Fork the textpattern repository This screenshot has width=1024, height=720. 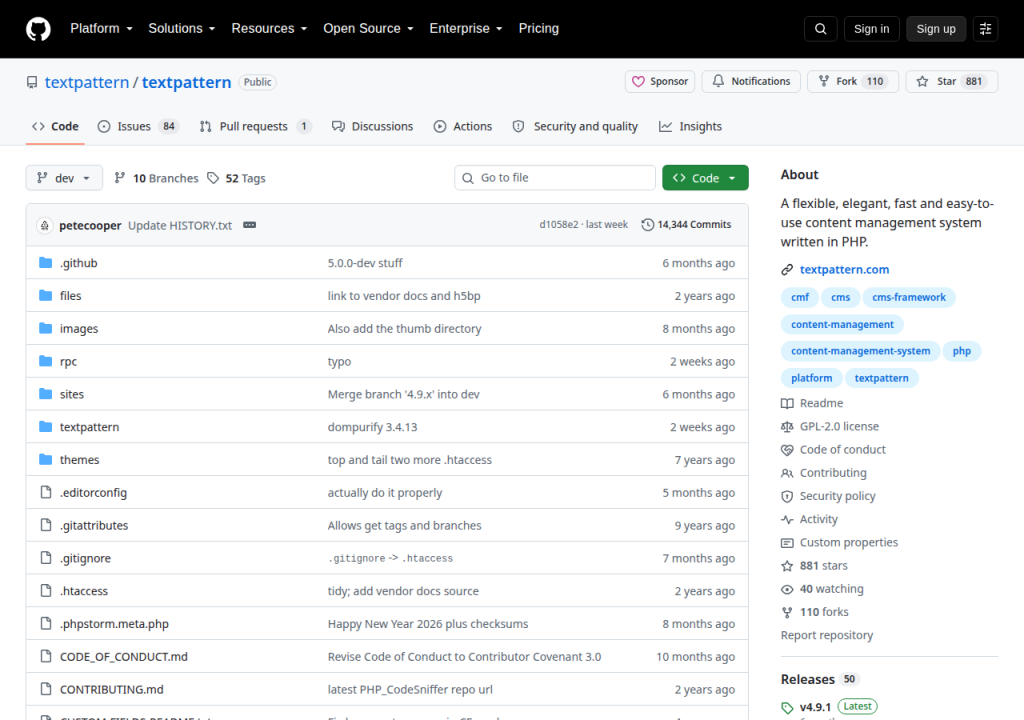click(x=853, y=82)
